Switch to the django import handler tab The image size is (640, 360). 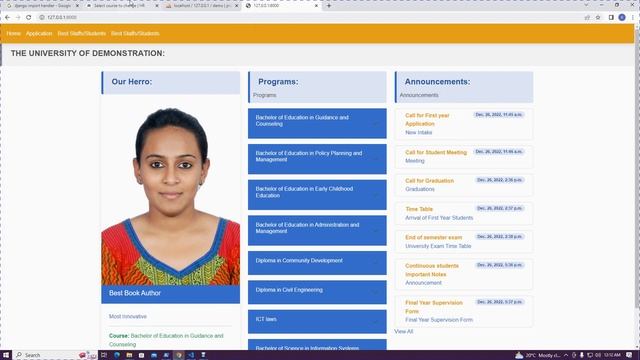pyautogui.click(x=42, y=6)
